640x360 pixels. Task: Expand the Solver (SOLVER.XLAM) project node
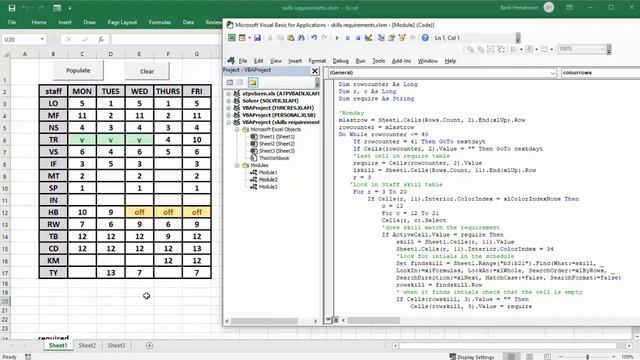[229, 101]
